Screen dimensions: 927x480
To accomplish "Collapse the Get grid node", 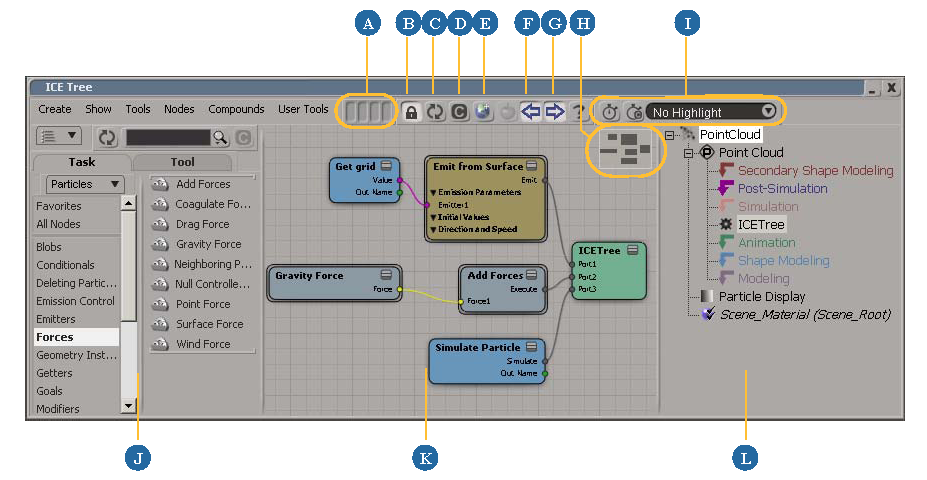I will [387, 165].
